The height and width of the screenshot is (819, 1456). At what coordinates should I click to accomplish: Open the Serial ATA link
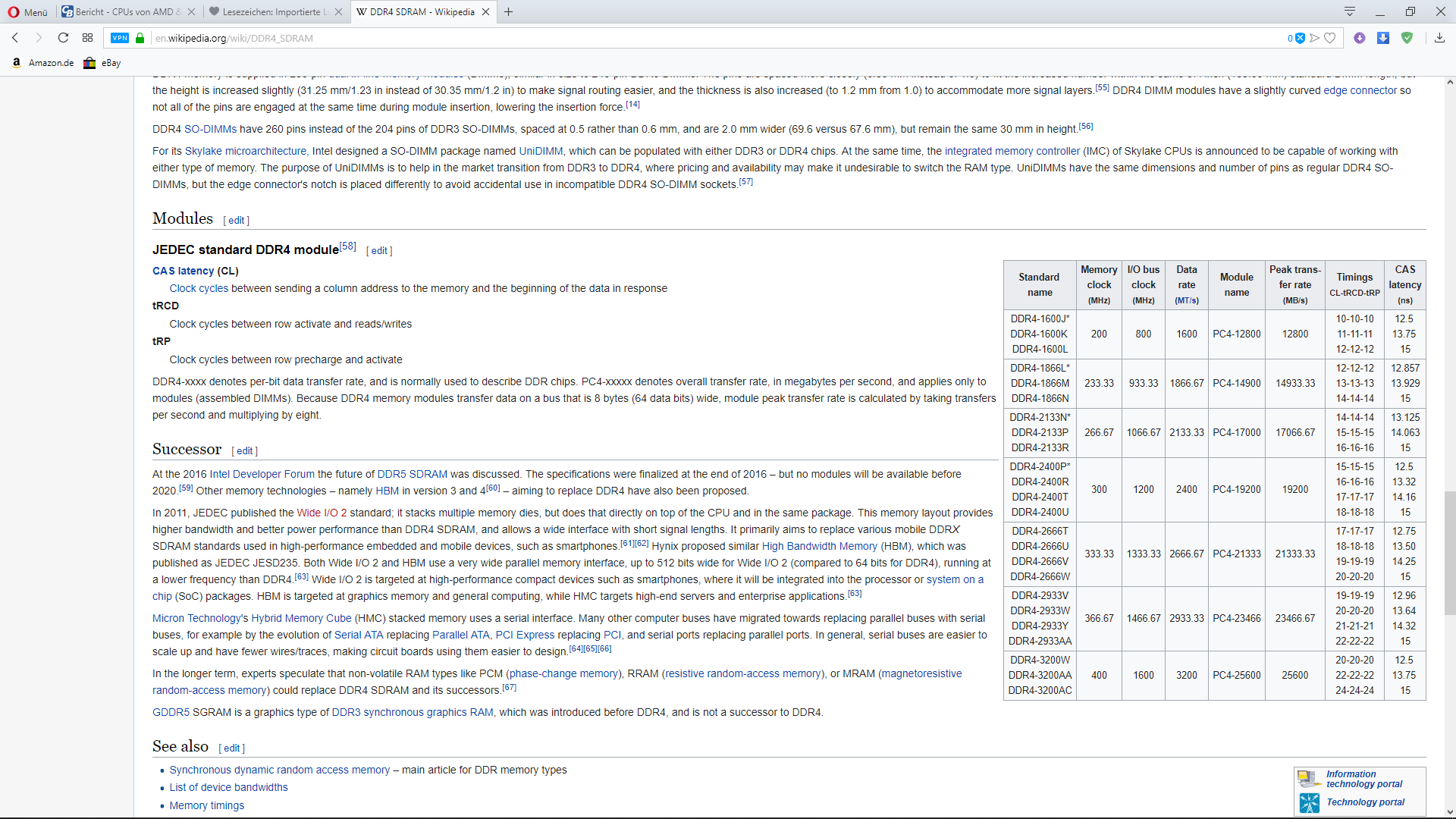359,635
